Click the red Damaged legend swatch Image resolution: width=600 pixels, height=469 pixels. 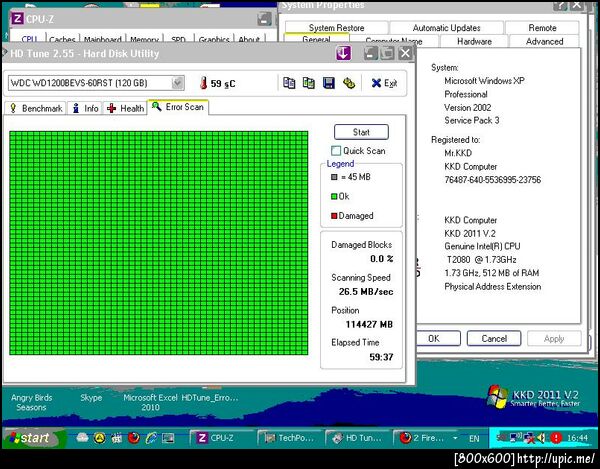coord(334,216)
